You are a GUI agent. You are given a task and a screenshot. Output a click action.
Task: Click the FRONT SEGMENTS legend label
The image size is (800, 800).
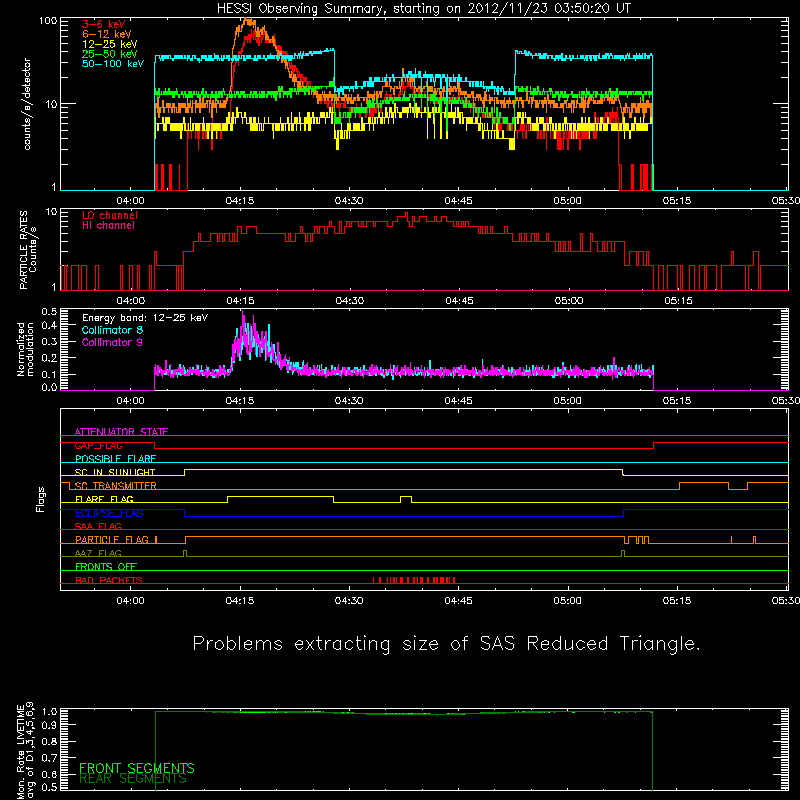(x=137, y=768)
